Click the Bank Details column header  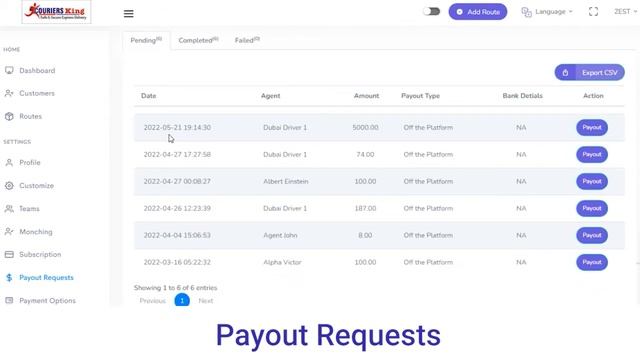click(x=522, y=96)
